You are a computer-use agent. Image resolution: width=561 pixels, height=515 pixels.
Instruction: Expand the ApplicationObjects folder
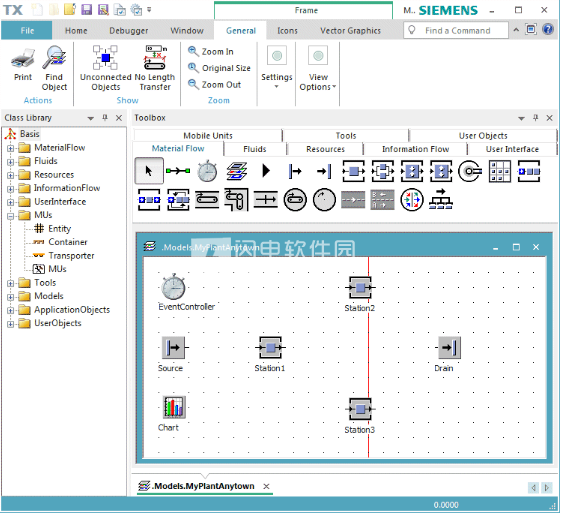tap(10, 311)
